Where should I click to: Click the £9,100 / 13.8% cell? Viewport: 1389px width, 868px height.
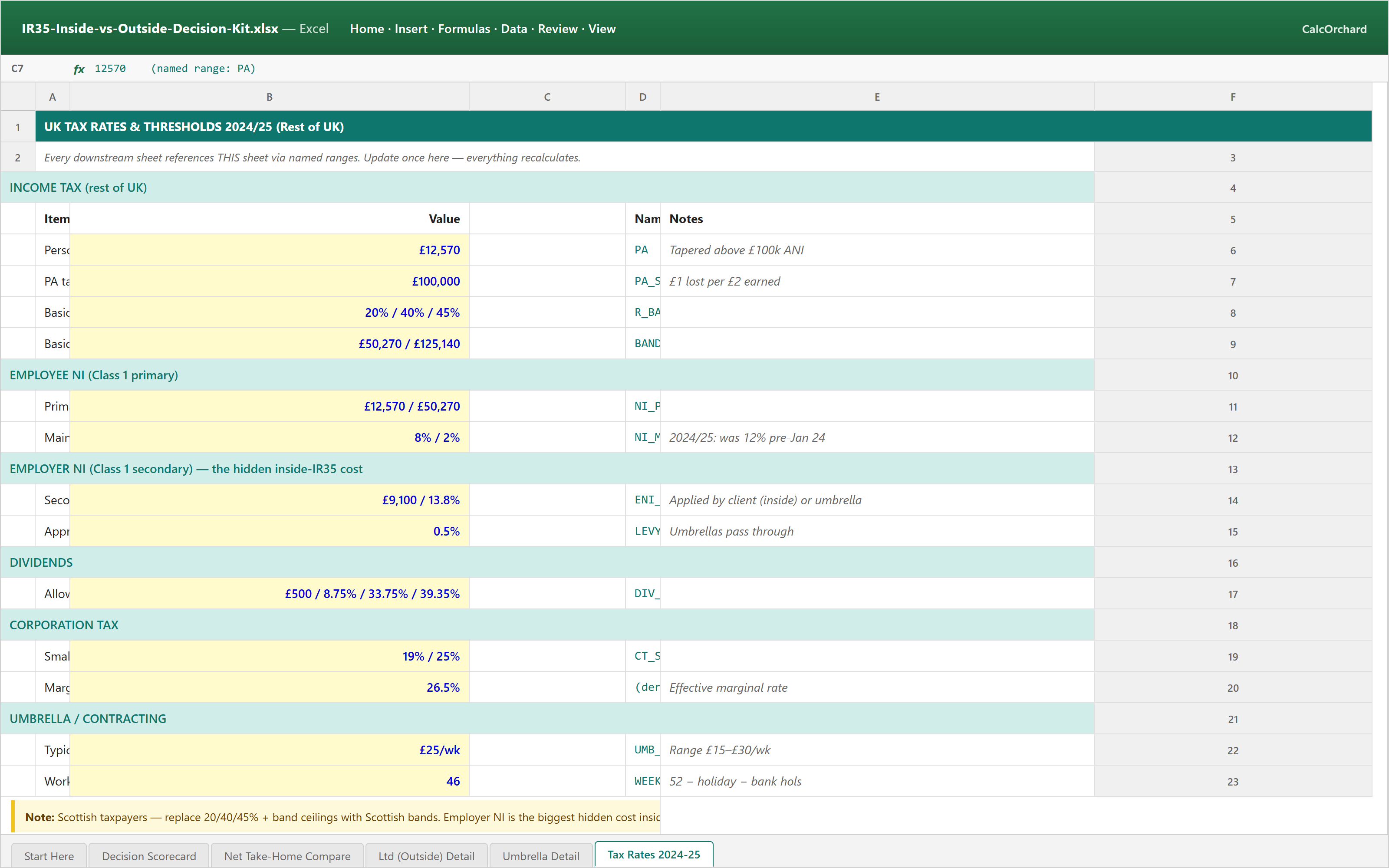point(269,500)
